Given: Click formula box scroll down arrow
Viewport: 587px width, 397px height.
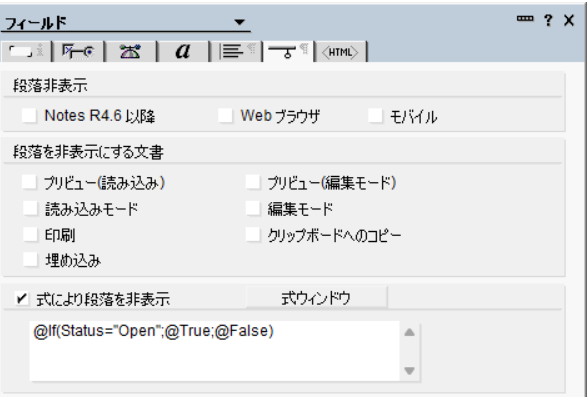Looking at the screenshot, I should (x=410, y=370).
